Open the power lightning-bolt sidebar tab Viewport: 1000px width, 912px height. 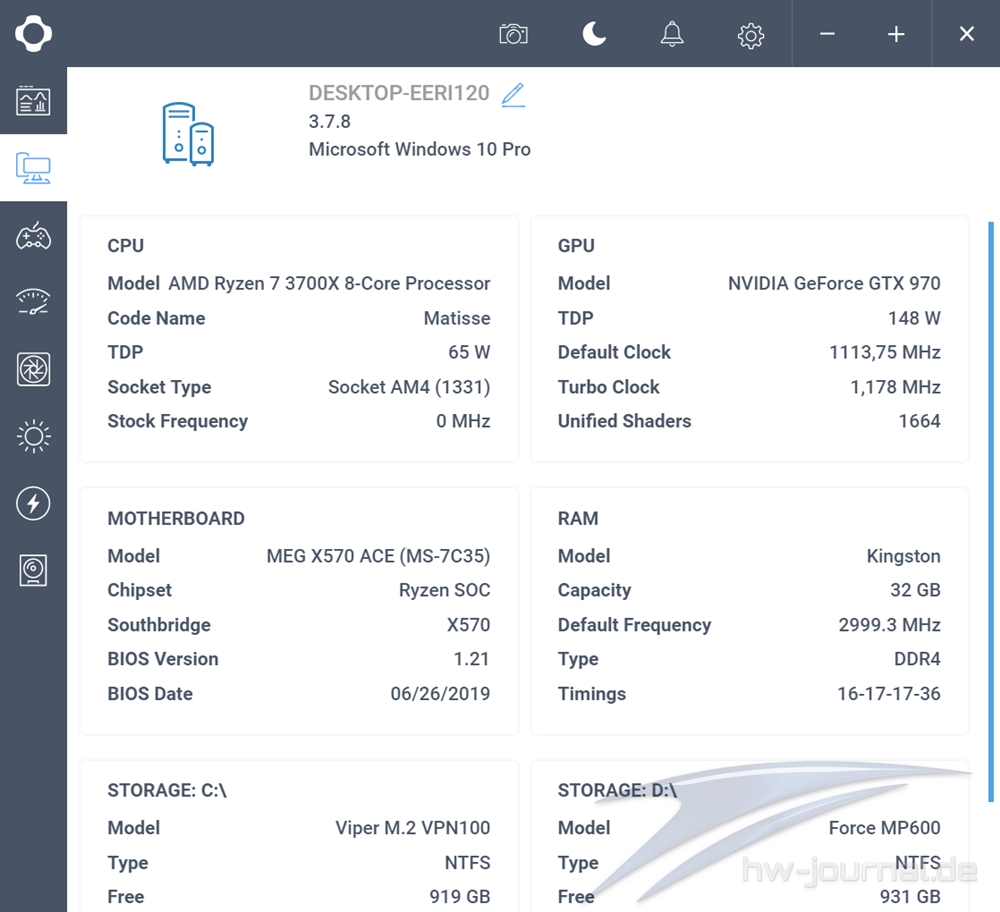tap(33, 503)
